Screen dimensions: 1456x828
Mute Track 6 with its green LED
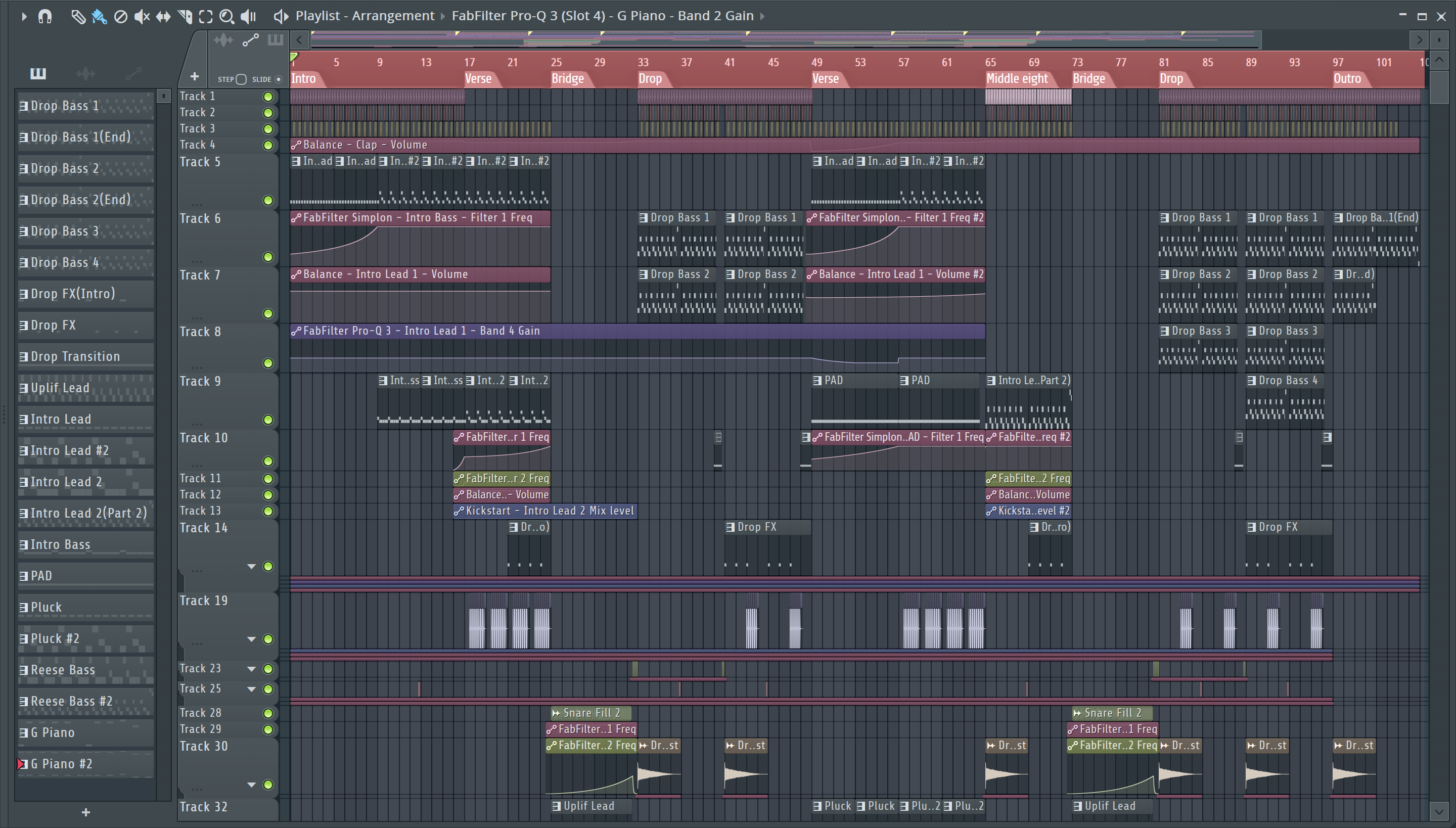point(268,257)
